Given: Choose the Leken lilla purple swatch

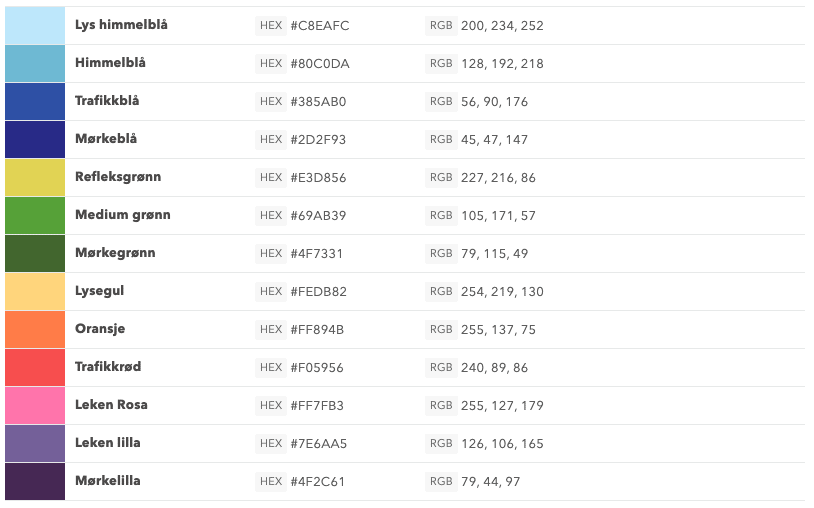Looking at the screenshot, I should pyautogui.click(x=35, y=443).
